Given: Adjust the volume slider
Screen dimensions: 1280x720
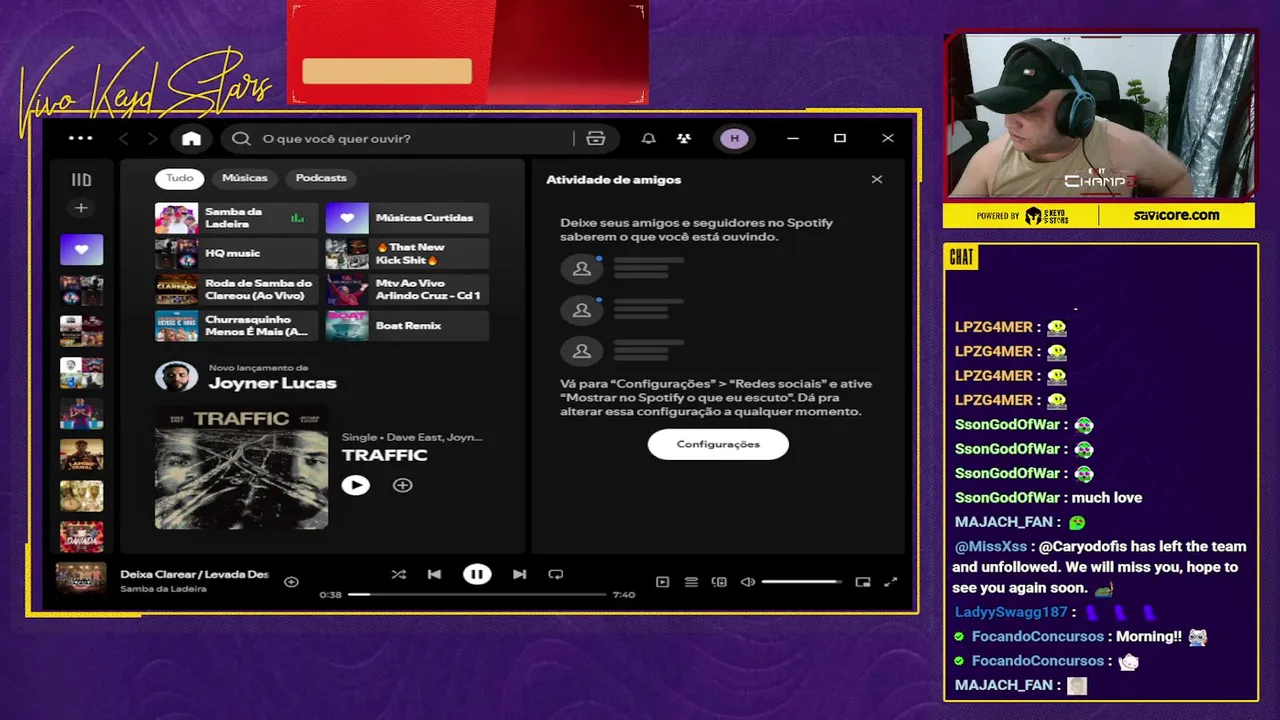Looking at the screenshot, I should (802, 581).
